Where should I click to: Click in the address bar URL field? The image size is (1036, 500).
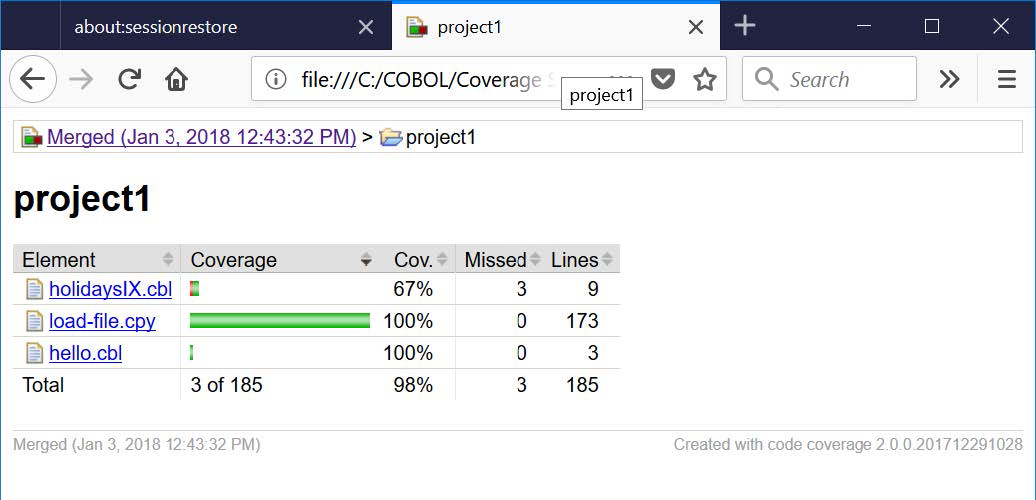click(423, 79)
